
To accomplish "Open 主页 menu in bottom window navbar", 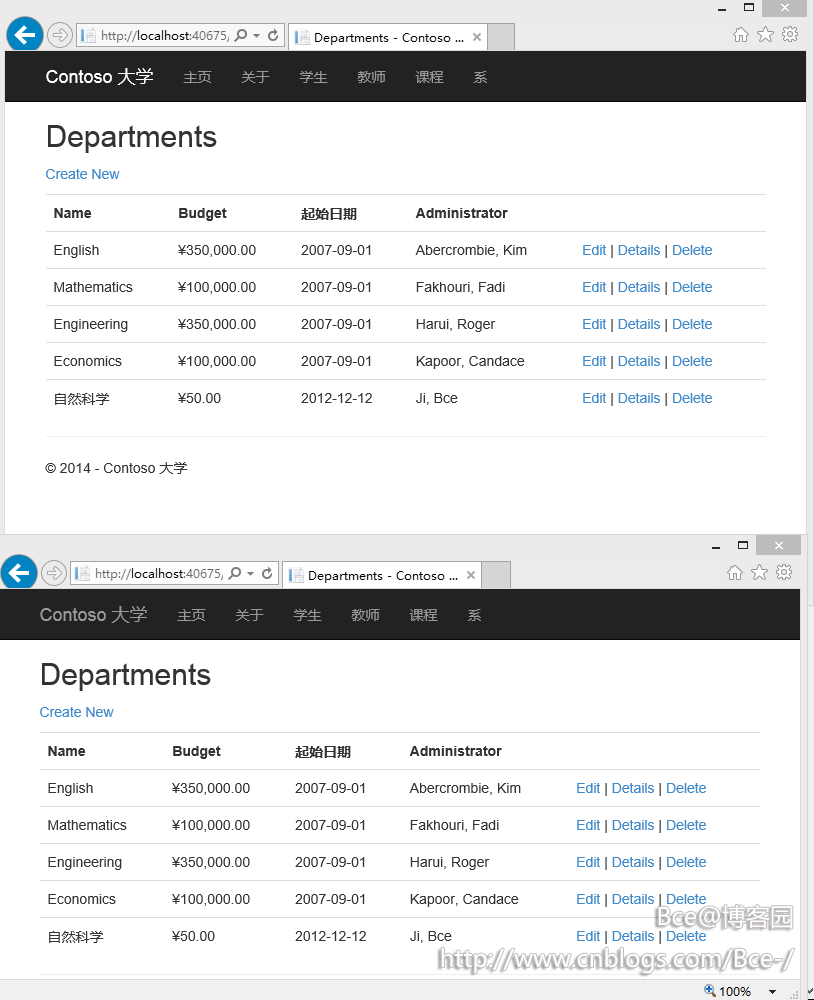I will [191, 615].
